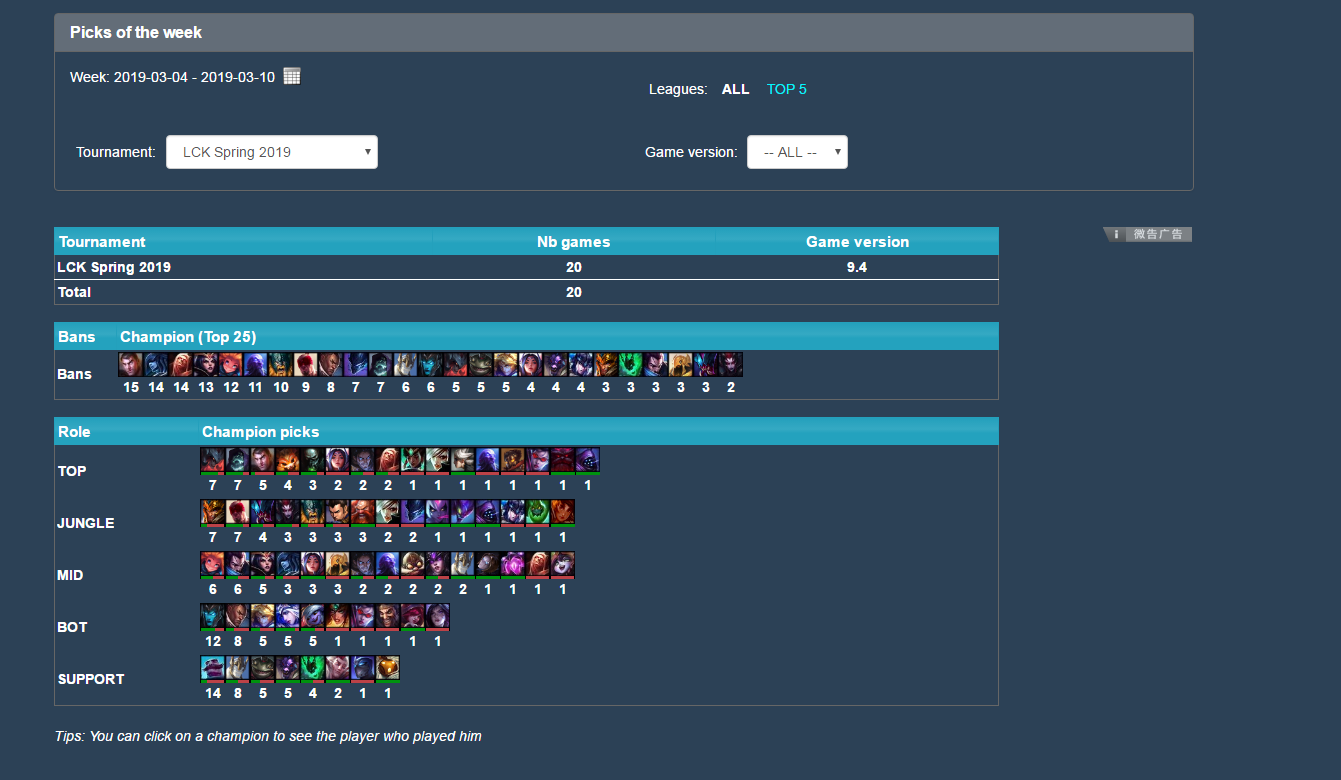Click Gnar icon in TOP picks
1341x780 pixels.
(x=287, y=460)
